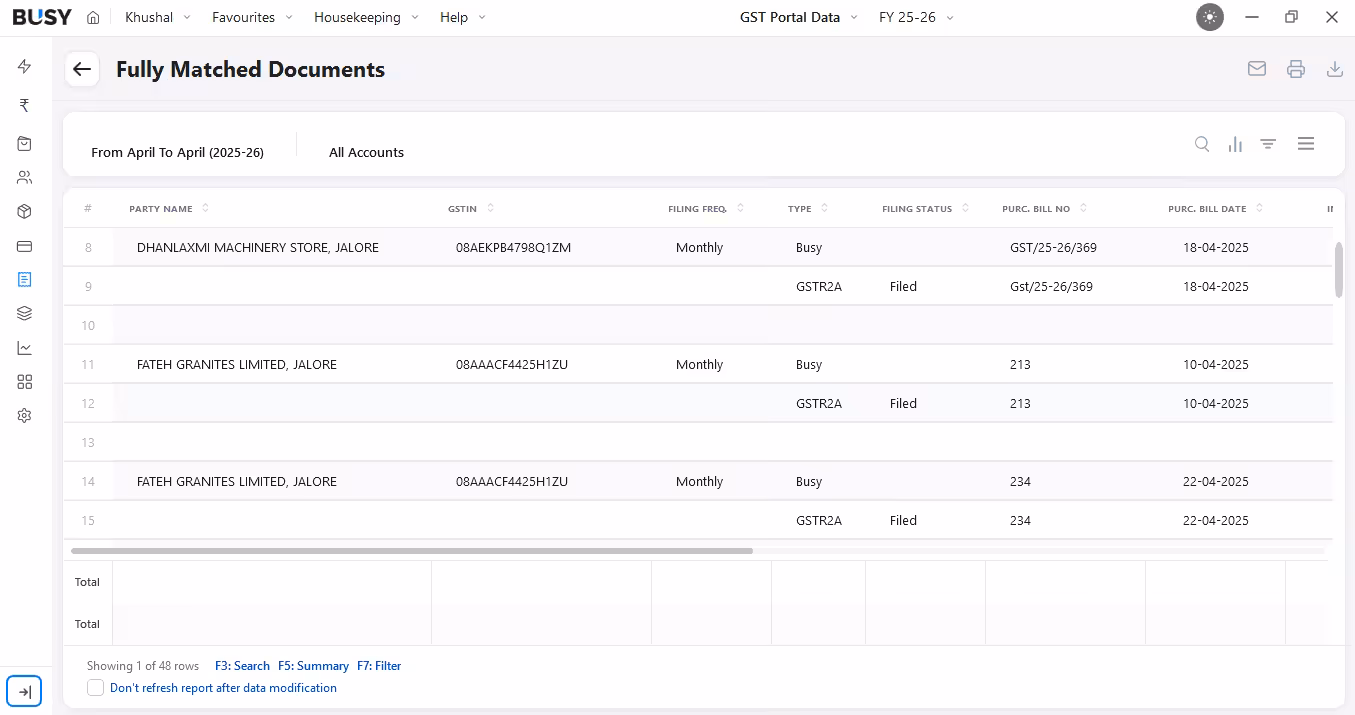This screenshot has height=715, width=1355.
Task: Click the home icon in the top bar
Action: [93, 17]
